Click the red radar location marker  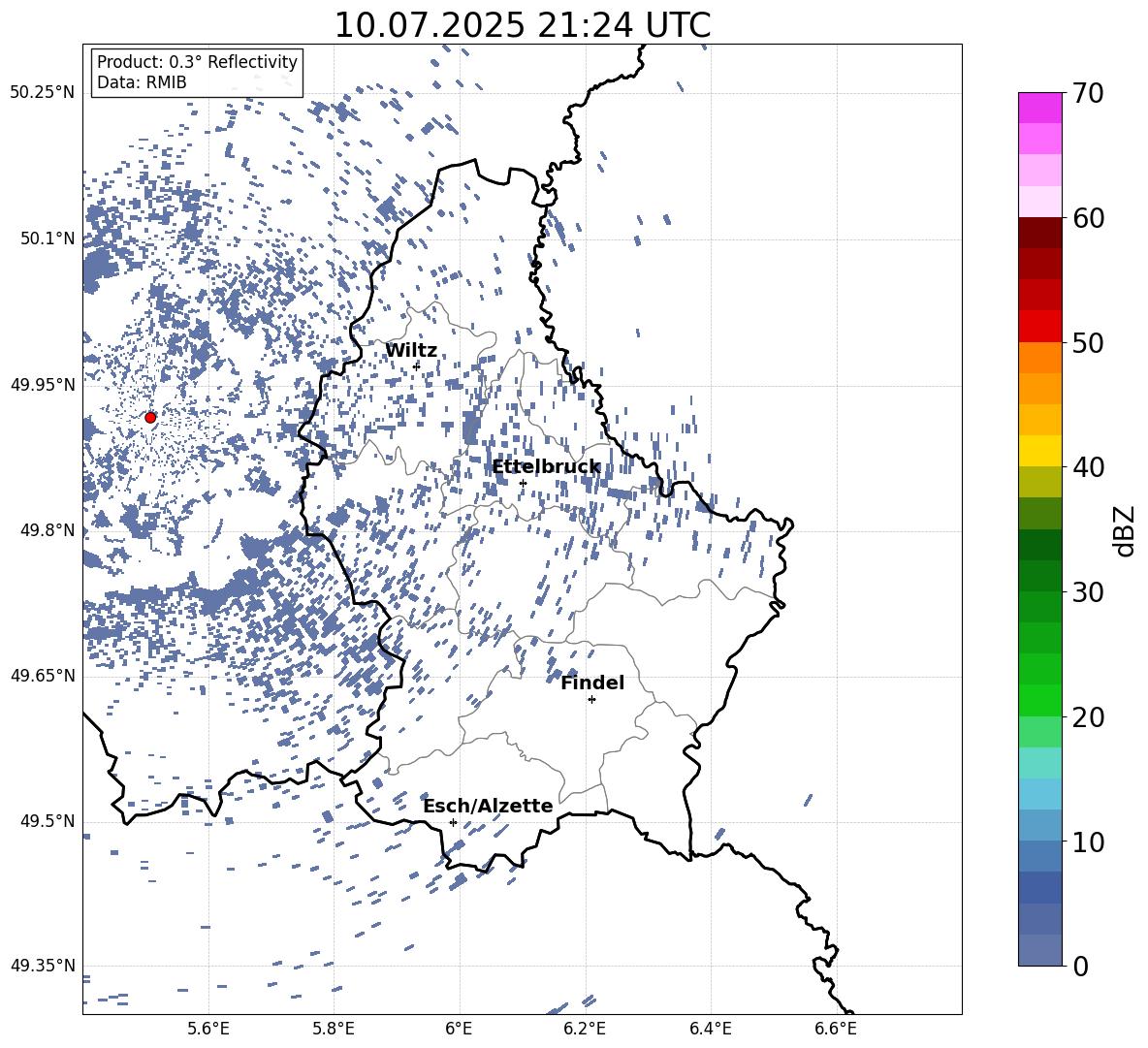[x=150, y=417]
